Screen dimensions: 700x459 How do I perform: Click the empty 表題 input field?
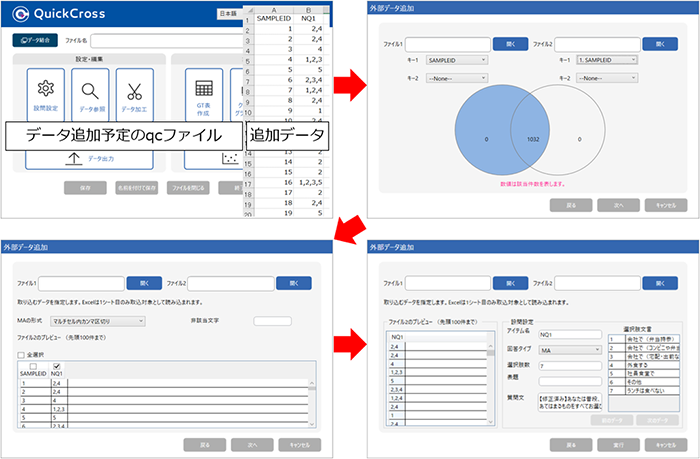tap(570, 381)
